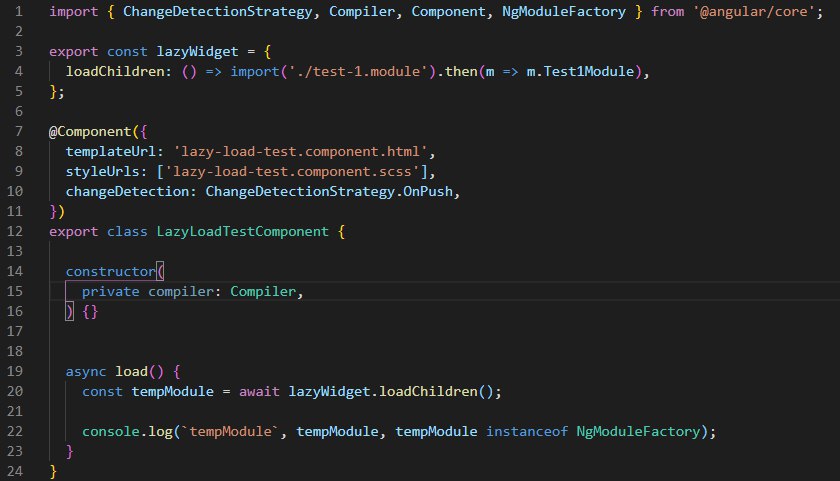Click the @Component decorator
Image resolution: width=840 pixels, height=481 pixels.
90,131
